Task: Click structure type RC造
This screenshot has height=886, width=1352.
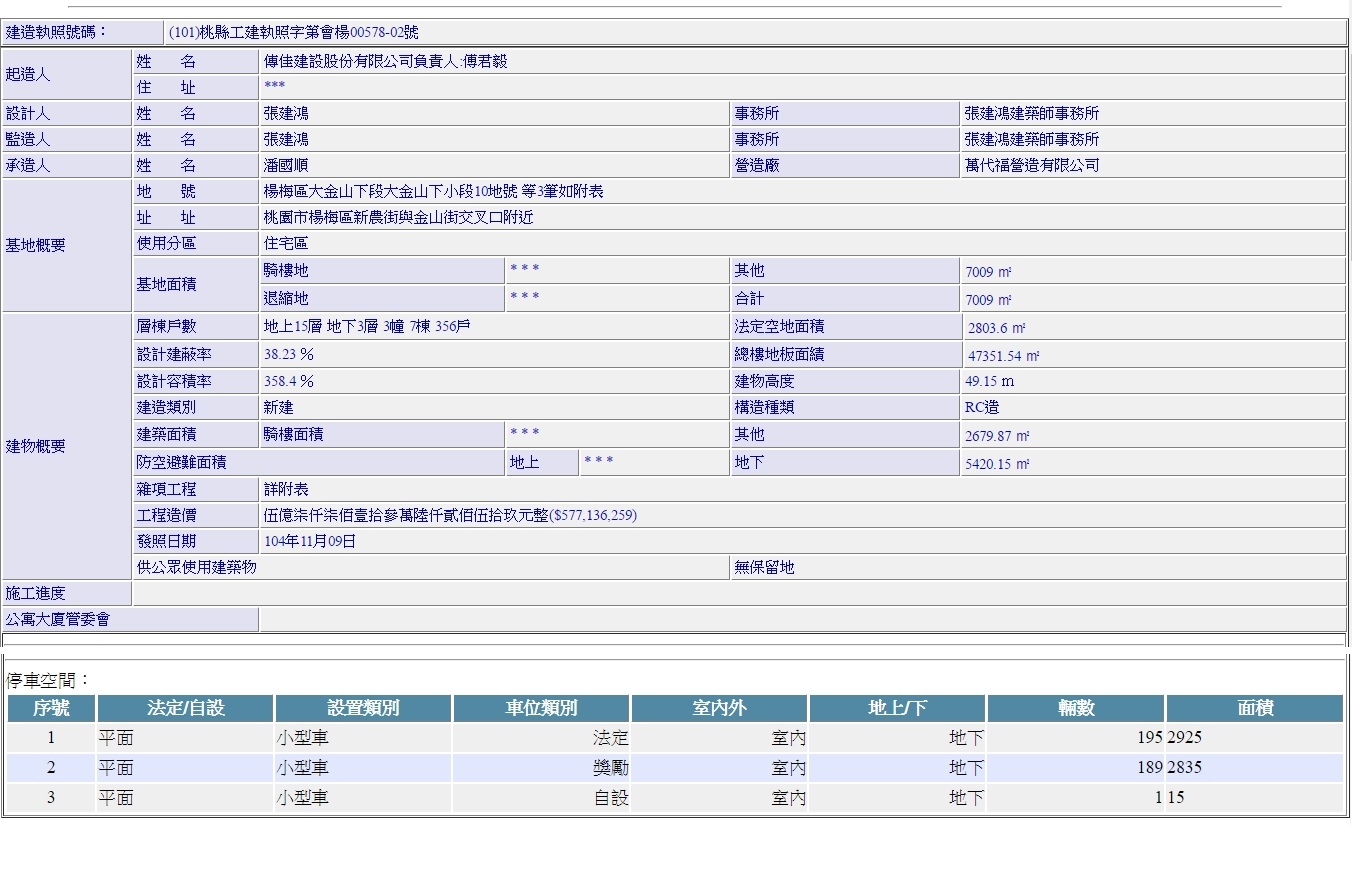Action: pyautogui.click(x=982, y=407)
